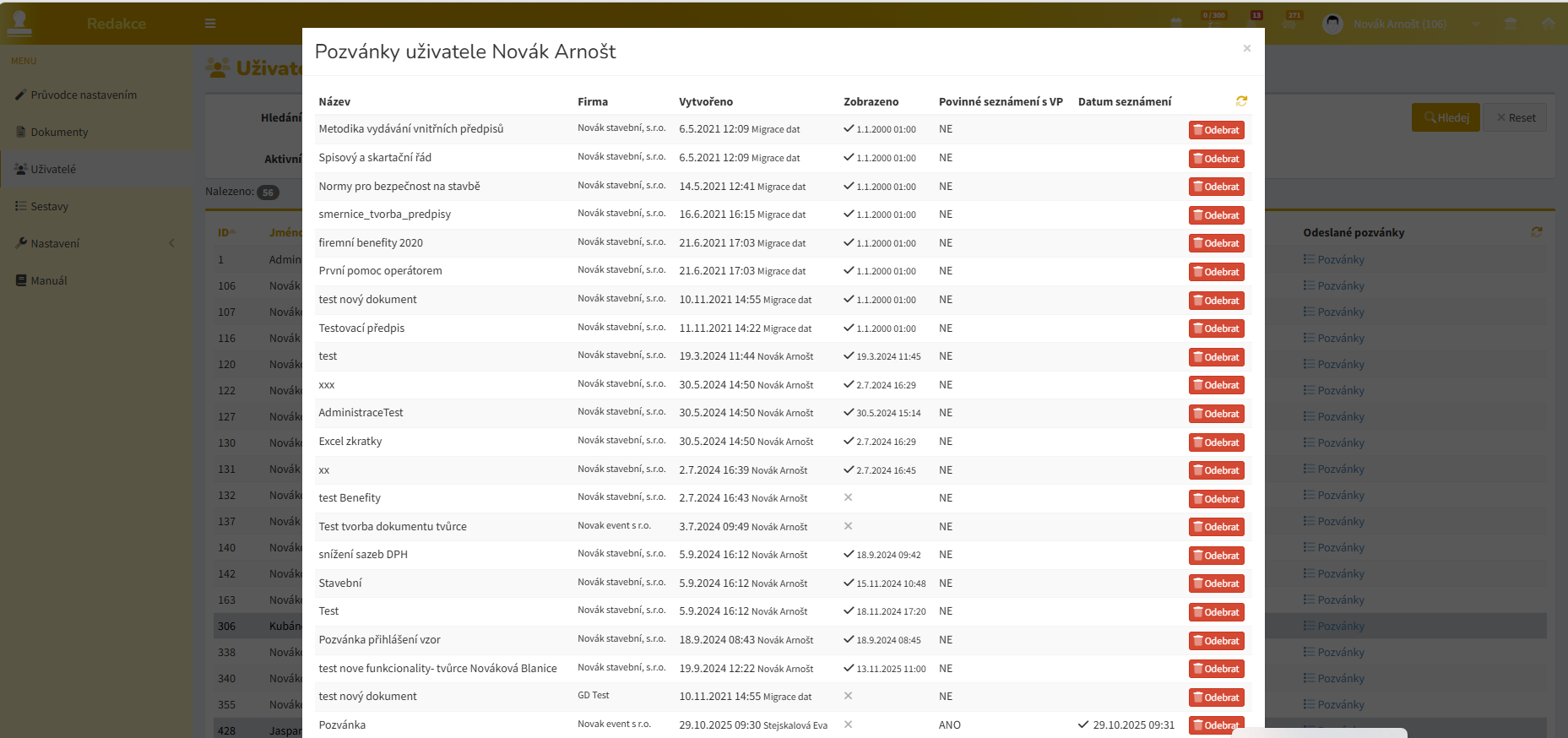Expand the Nastavení sidebar submenu
The height and width of the screenshot is (738, 1568).
[95, 243]
